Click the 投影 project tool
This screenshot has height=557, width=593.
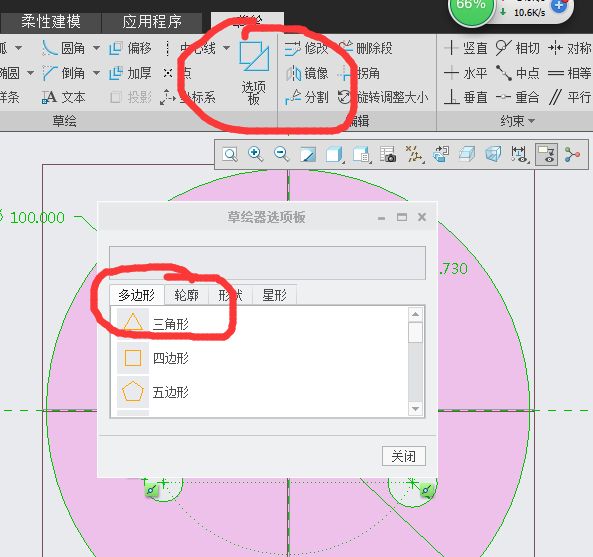[131, 97]
